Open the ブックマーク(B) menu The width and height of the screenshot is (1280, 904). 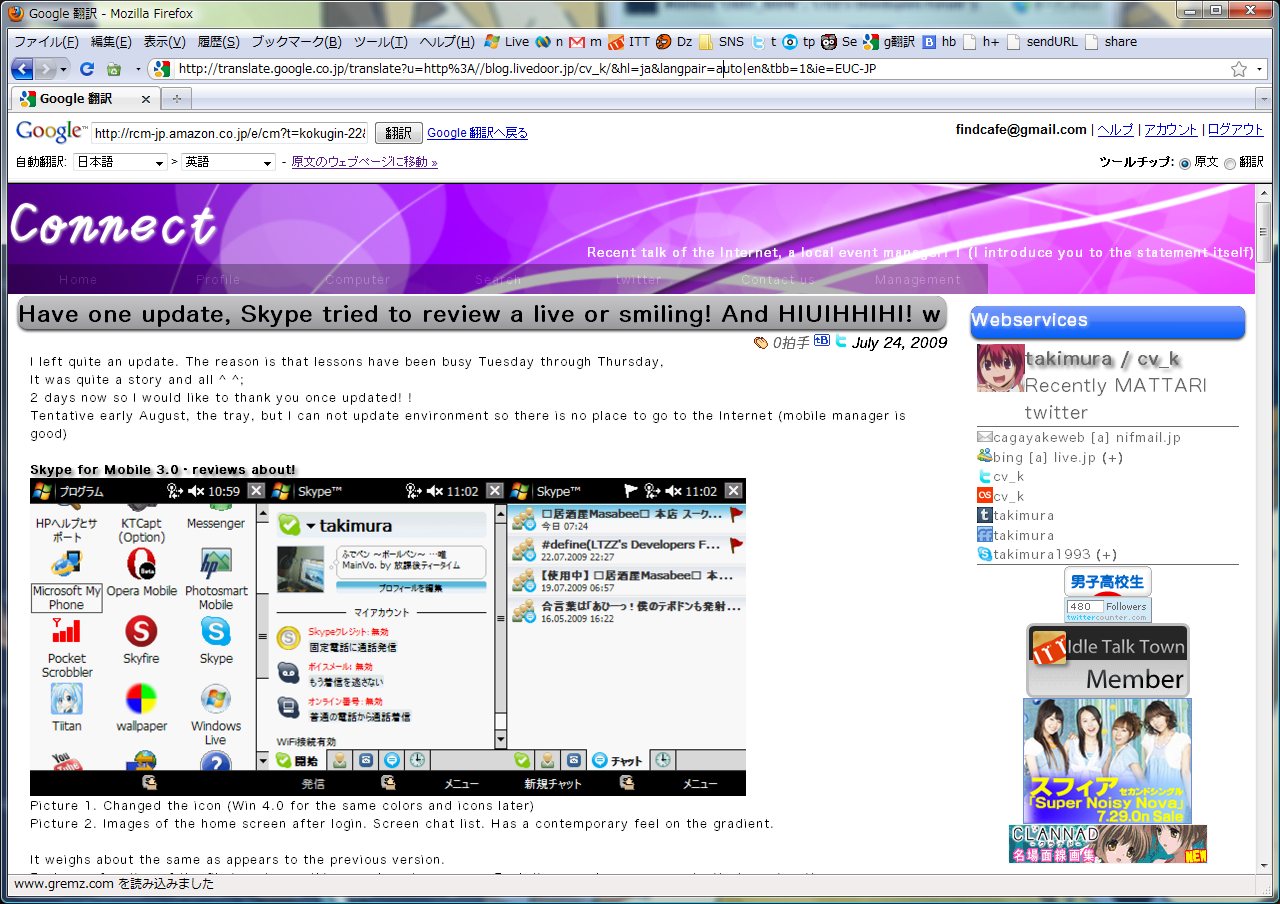[x=296, y=42]
